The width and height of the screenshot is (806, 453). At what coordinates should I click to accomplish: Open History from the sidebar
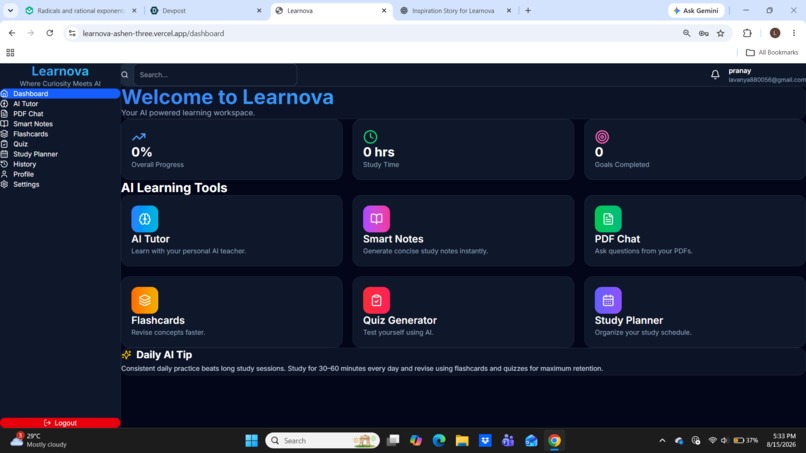(60, 164)
